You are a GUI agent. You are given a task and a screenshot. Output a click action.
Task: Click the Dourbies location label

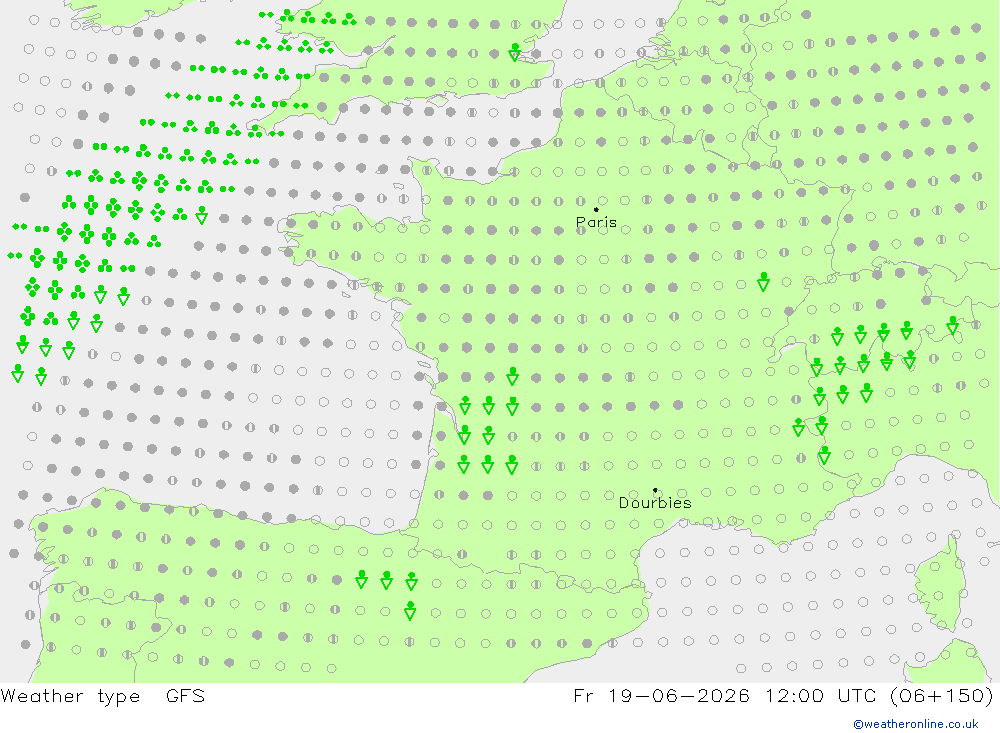click(655, 503)
